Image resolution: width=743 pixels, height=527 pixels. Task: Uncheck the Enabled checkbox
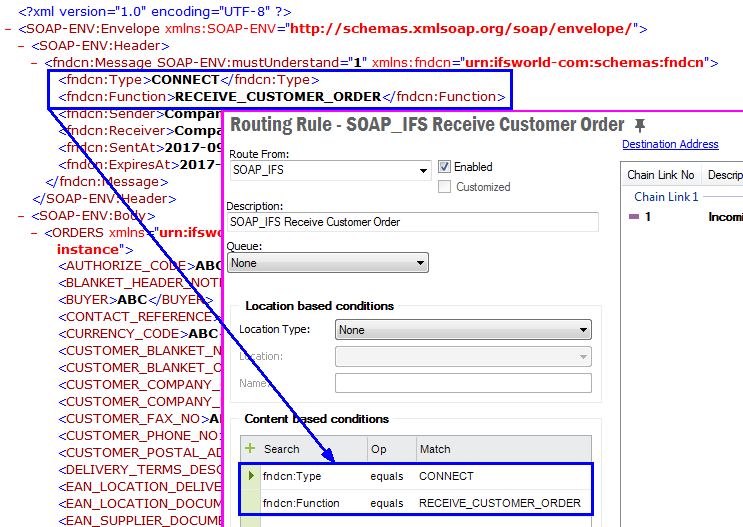[x=445, y=167]
